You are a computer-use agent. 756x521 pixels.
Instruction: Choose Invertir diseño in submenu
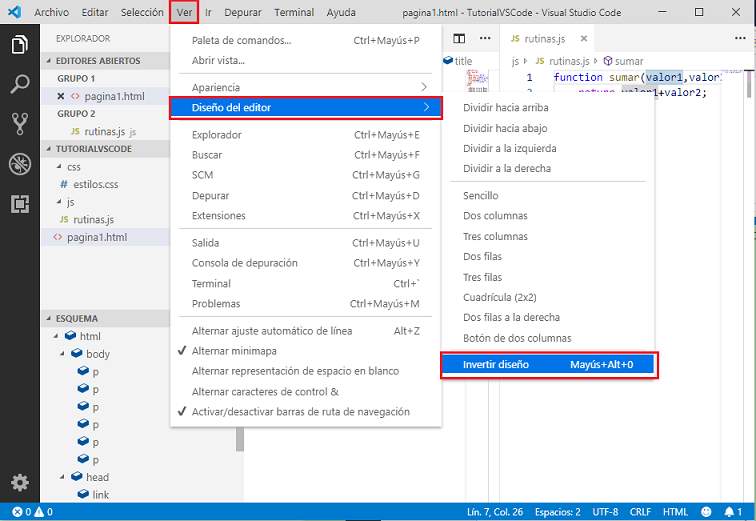pyautogui.click(x=548, y=364)
